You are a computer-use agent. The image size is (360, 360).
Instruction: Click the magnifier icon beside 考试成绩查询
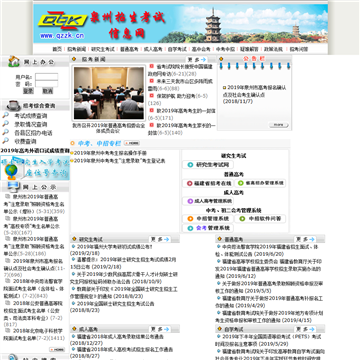point(6,115)
